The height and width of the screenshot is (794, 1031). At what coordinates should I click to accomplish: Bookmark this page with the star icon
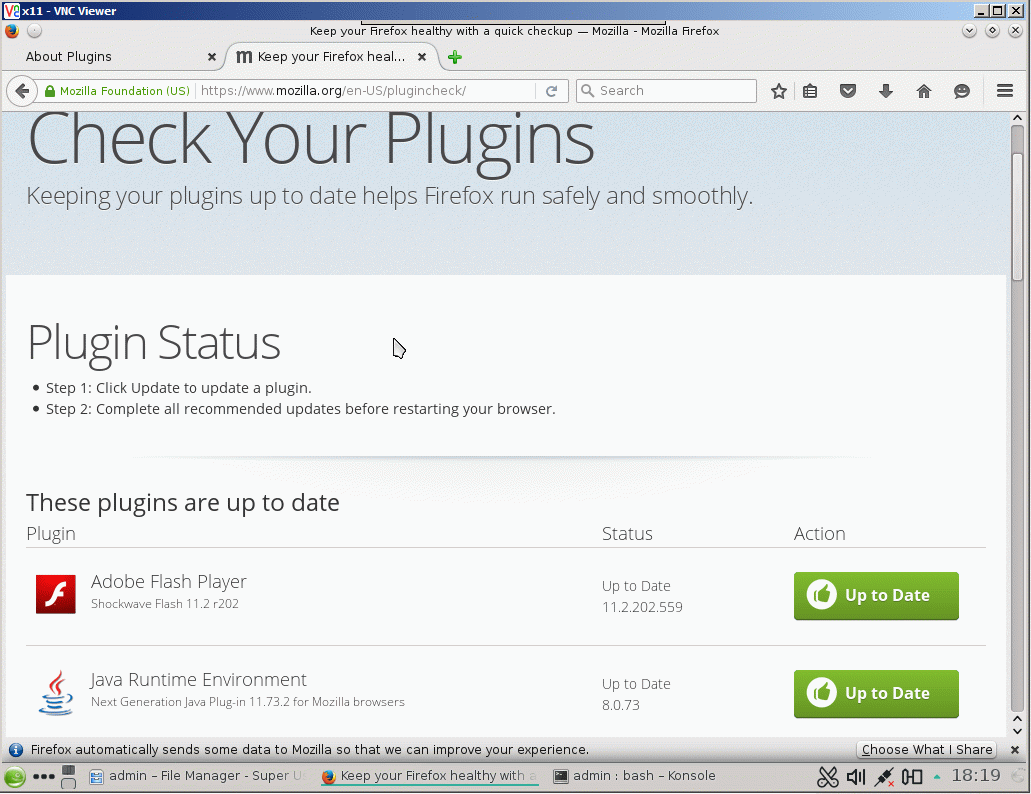[x=779, y=91]
